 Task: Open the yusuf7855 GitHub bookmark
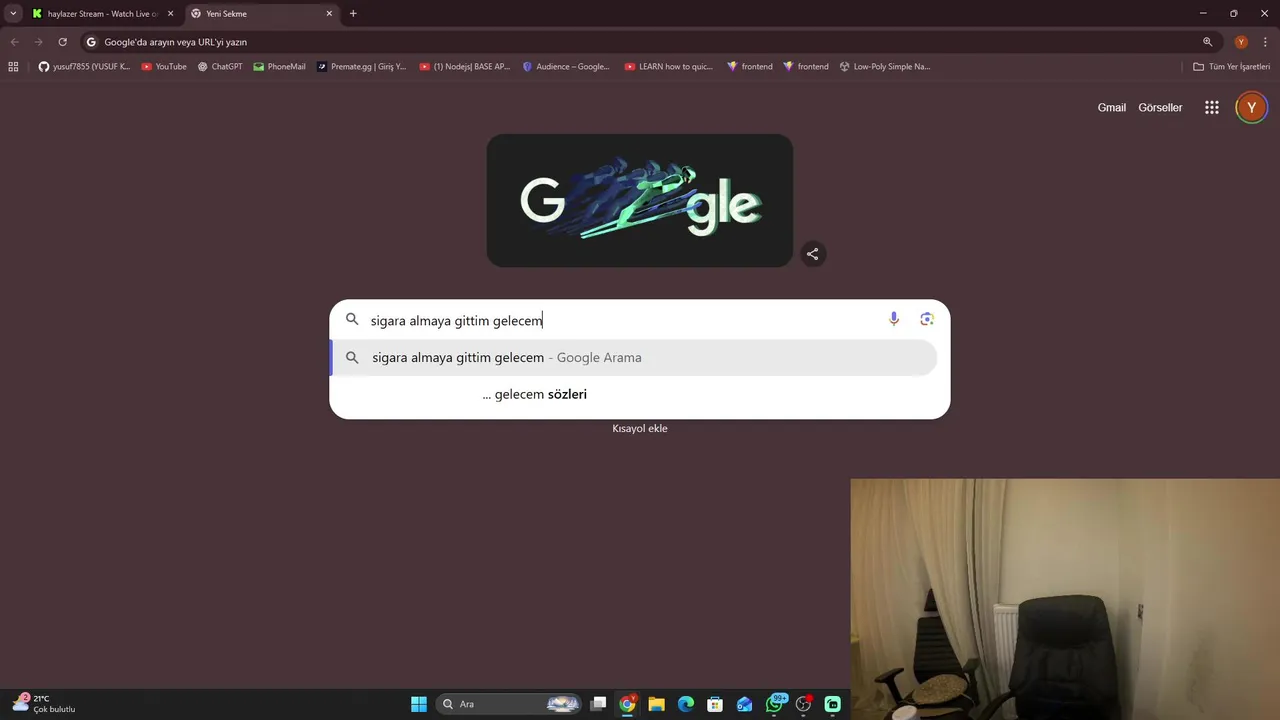[84, 67]
